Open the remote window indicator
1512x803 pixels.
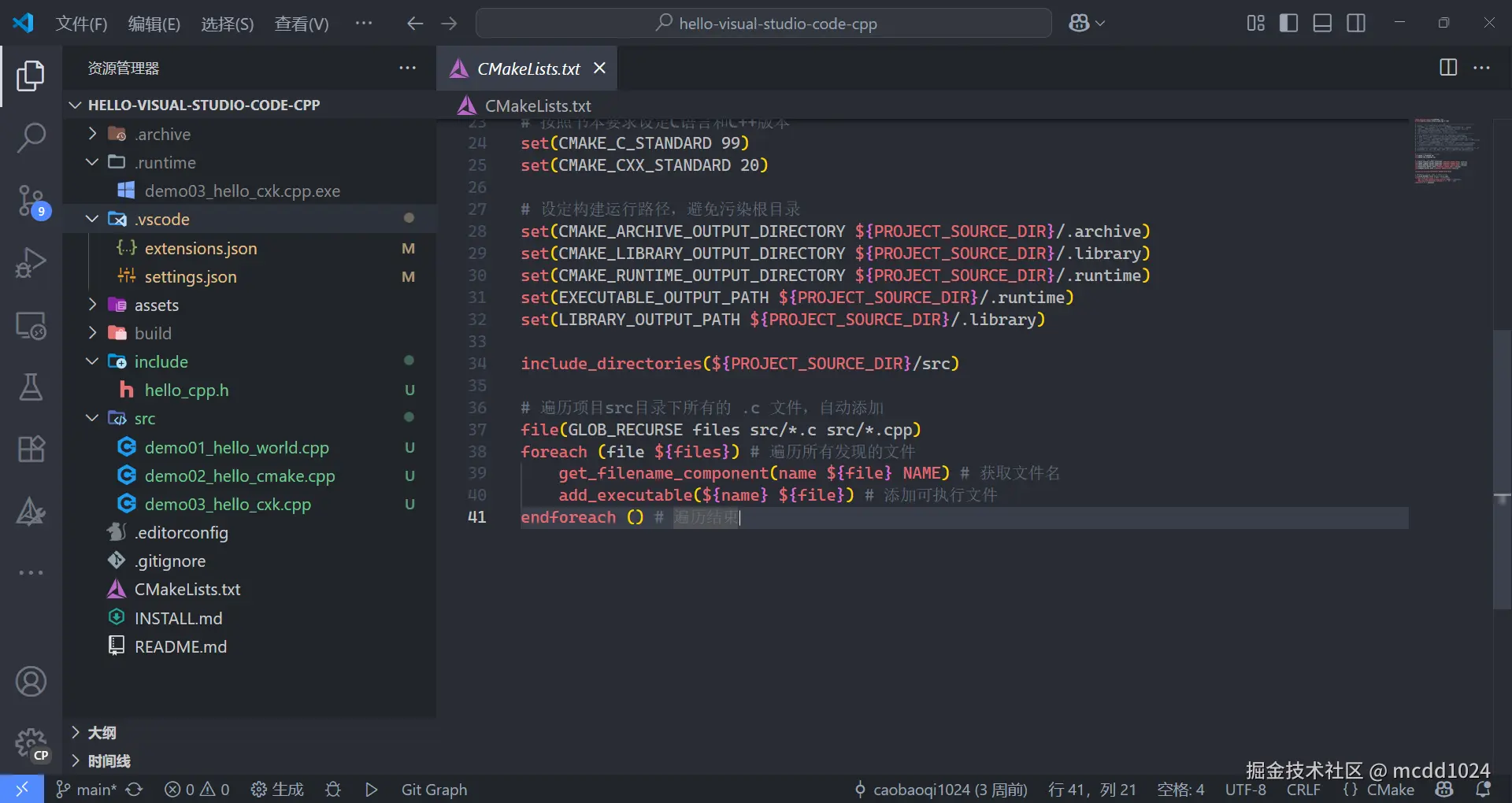(x=22, y=789)
